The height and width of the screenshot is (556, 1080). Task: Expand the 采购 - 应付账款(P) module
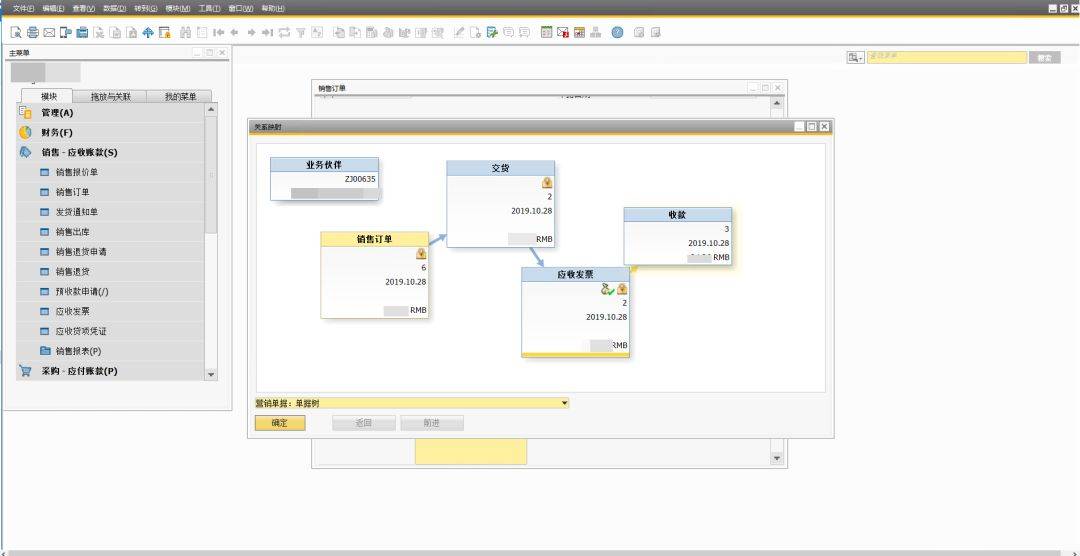(79, 371)
